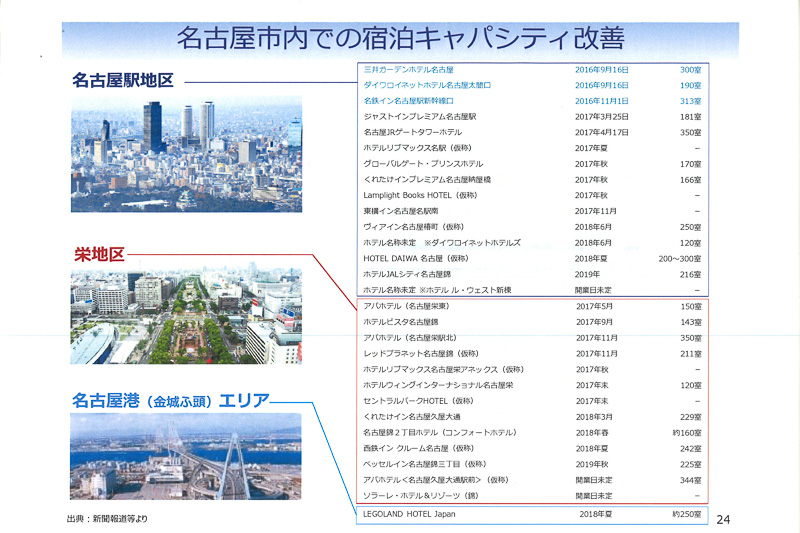Select 名古屋錦２丁目ホテル（コンフォートホテル）
The width and height of the screenshot is (800, 533).
440,433
